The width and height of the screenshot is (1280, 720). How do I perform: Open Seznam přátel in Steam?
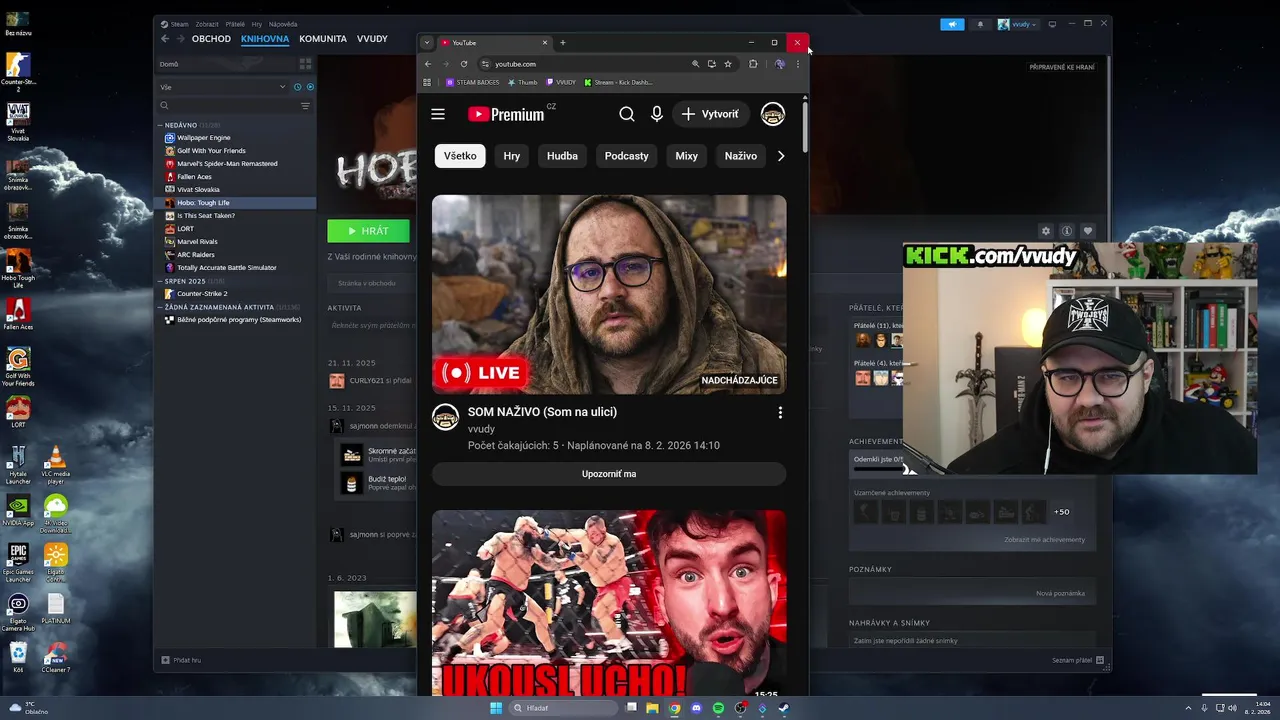(x=1078, y=660)
